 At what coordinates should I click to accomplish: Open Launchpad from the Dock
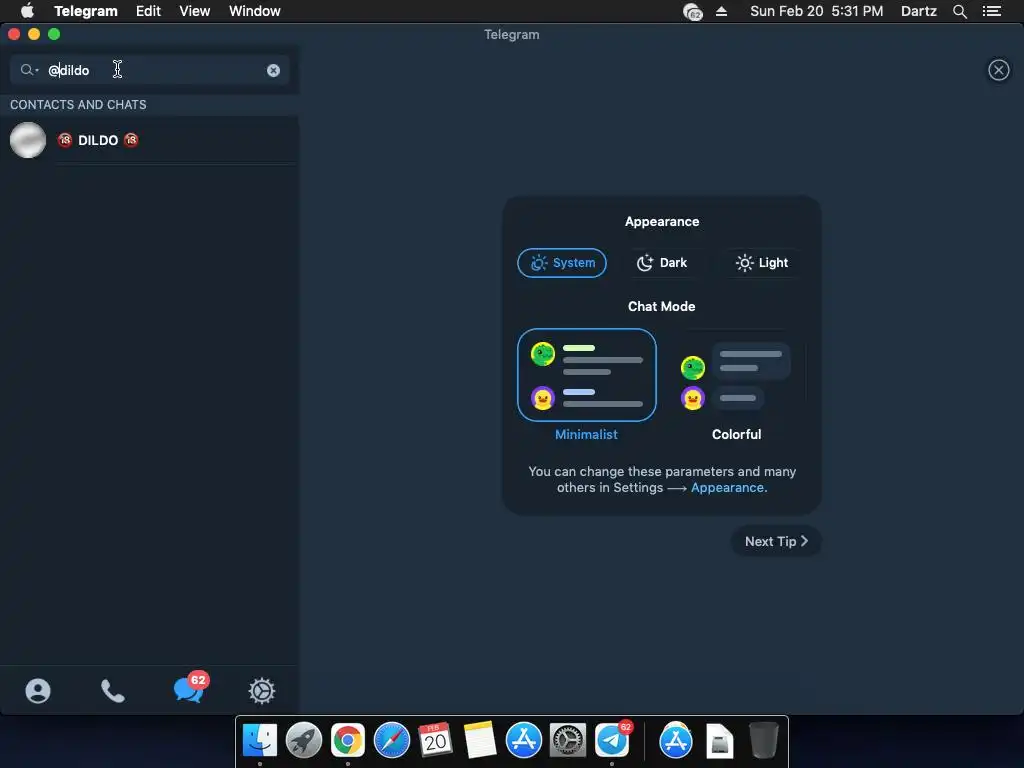tap(304, 741)
